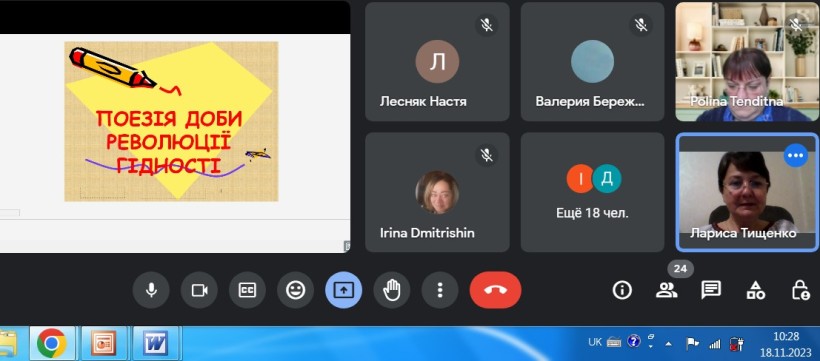Toggle the microphone button
This screenshot has width=820, height=361.
click(x=151, y=290)
